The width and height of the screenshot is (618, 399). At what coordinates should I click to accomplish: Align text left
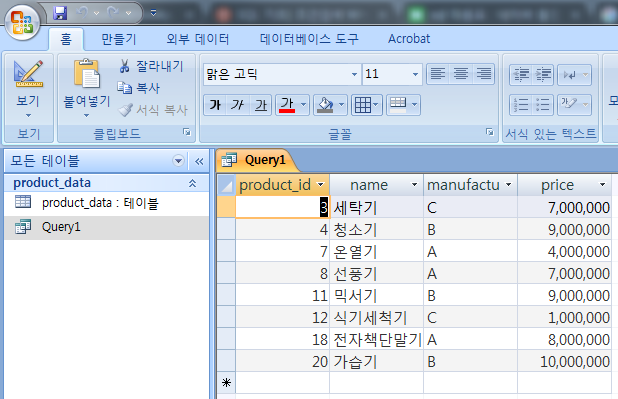pos(438,74)
